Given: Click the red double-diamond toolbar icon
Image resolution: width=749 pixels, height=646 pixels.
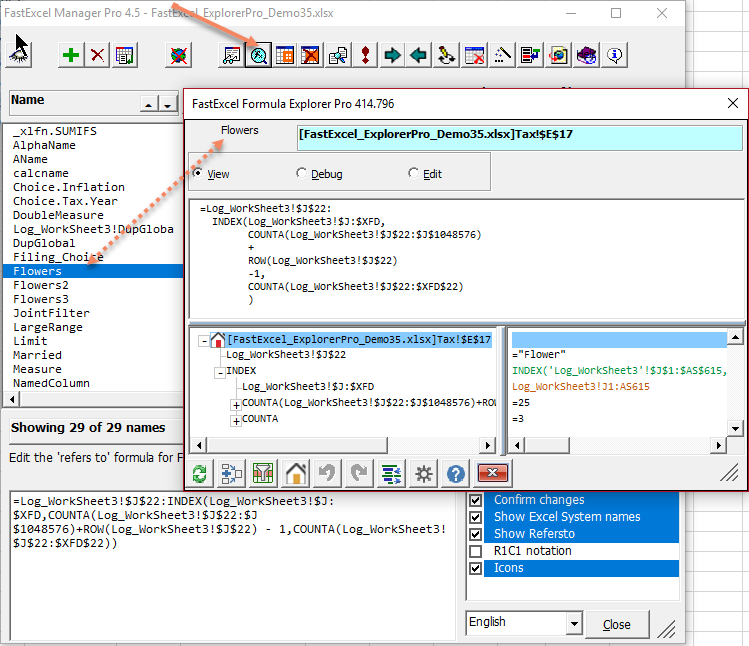Looking at the screenshot, I should (365, 55).
